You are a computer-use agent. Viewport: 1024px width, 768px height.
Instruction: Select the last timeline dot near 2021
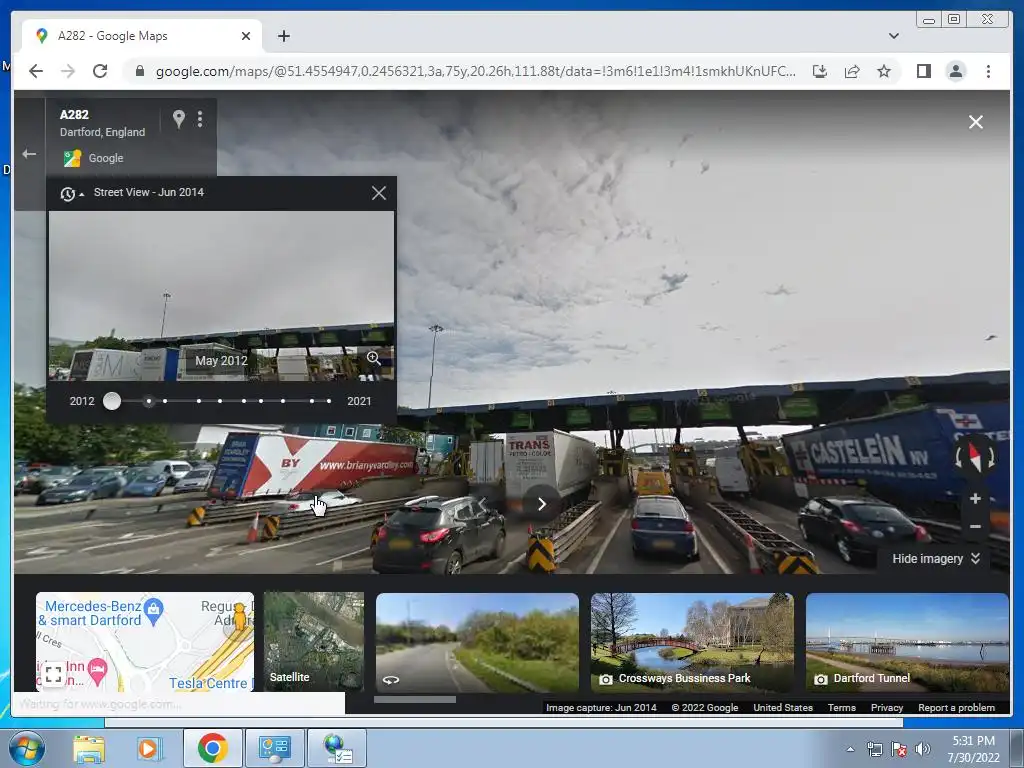point(328,401)
